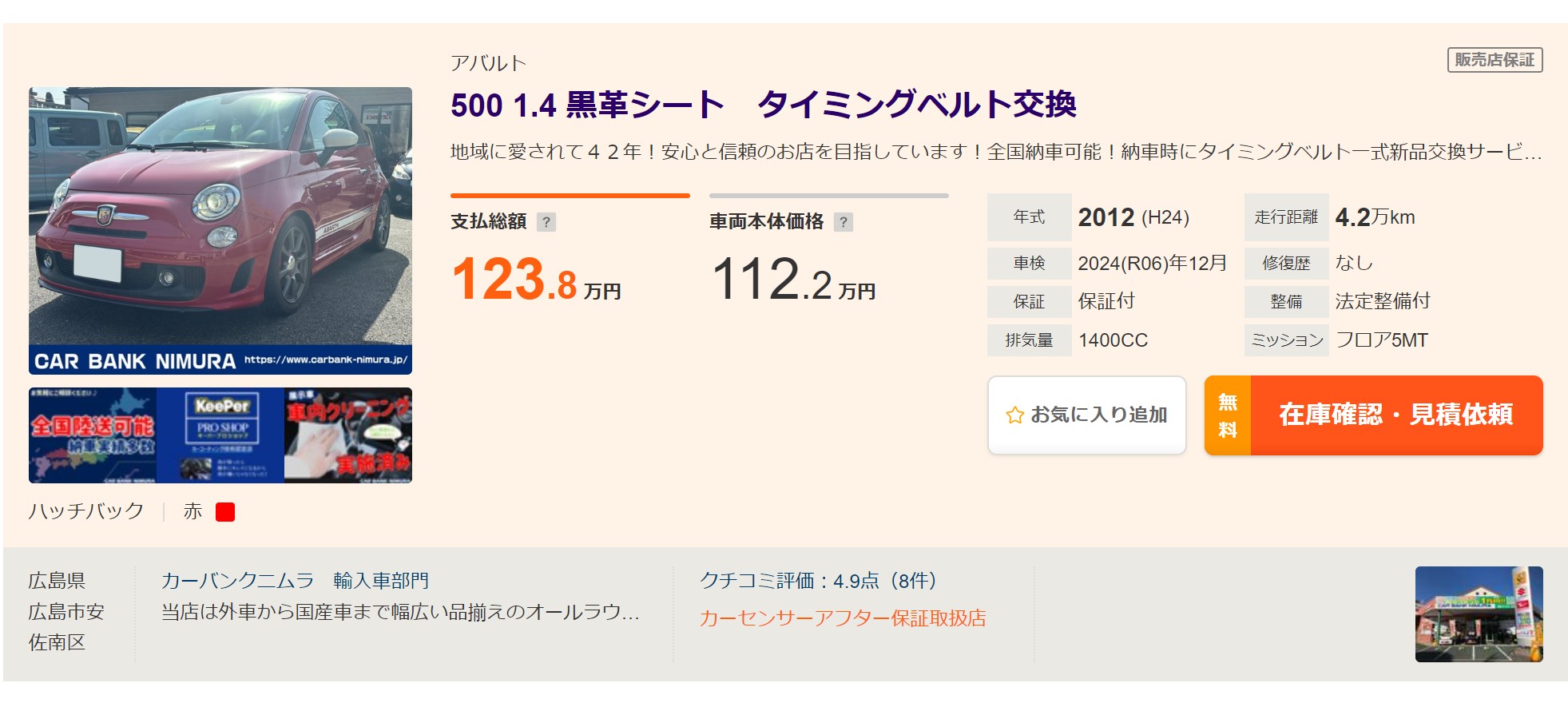This screenshot has width=1568, height=707.
Task: Open カーバンクニムラ 輸入車部門 dealer link
Action: [x=295, y=581]
